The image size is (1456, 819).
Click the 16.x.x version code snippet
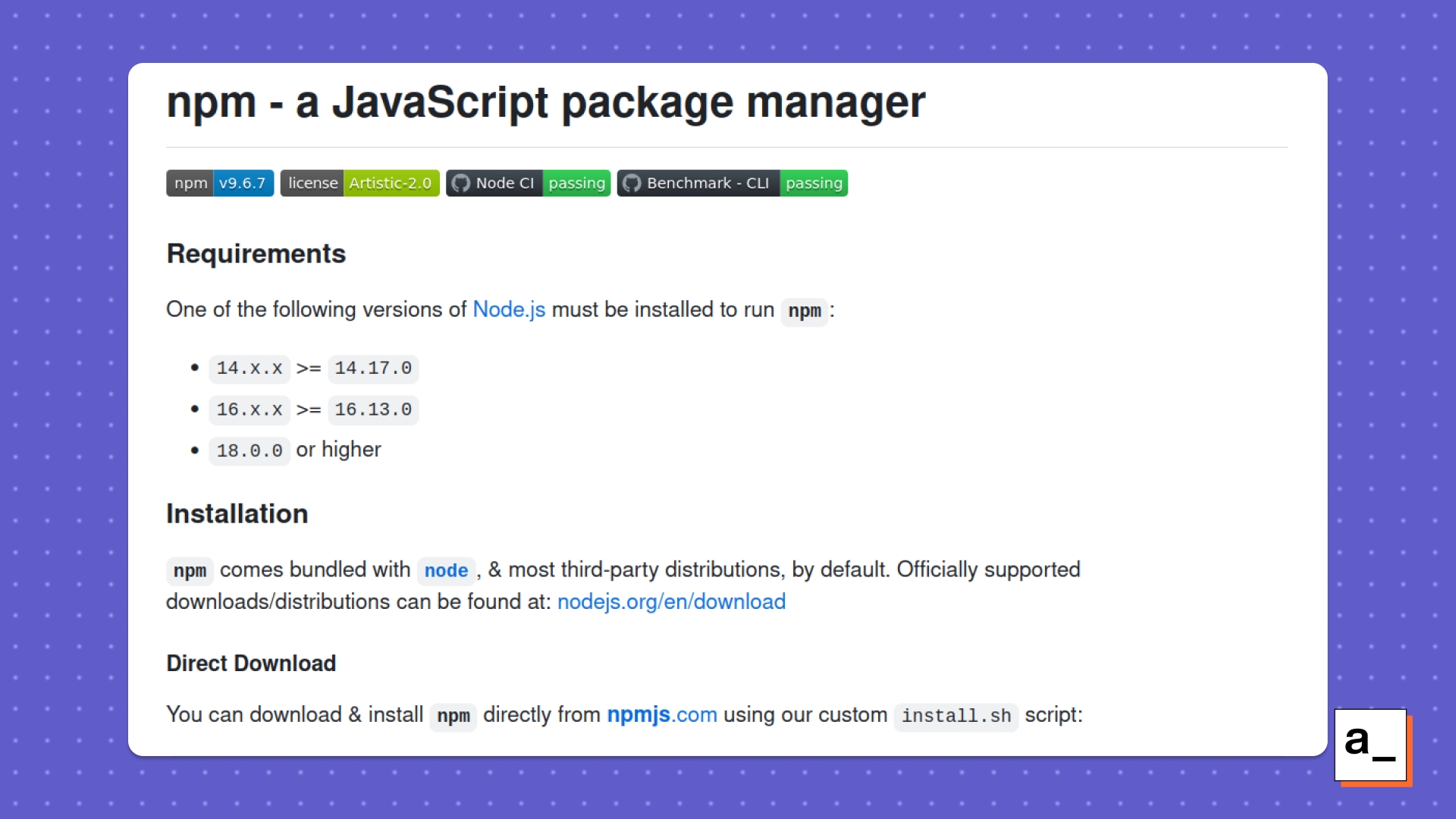pos(249,410)
